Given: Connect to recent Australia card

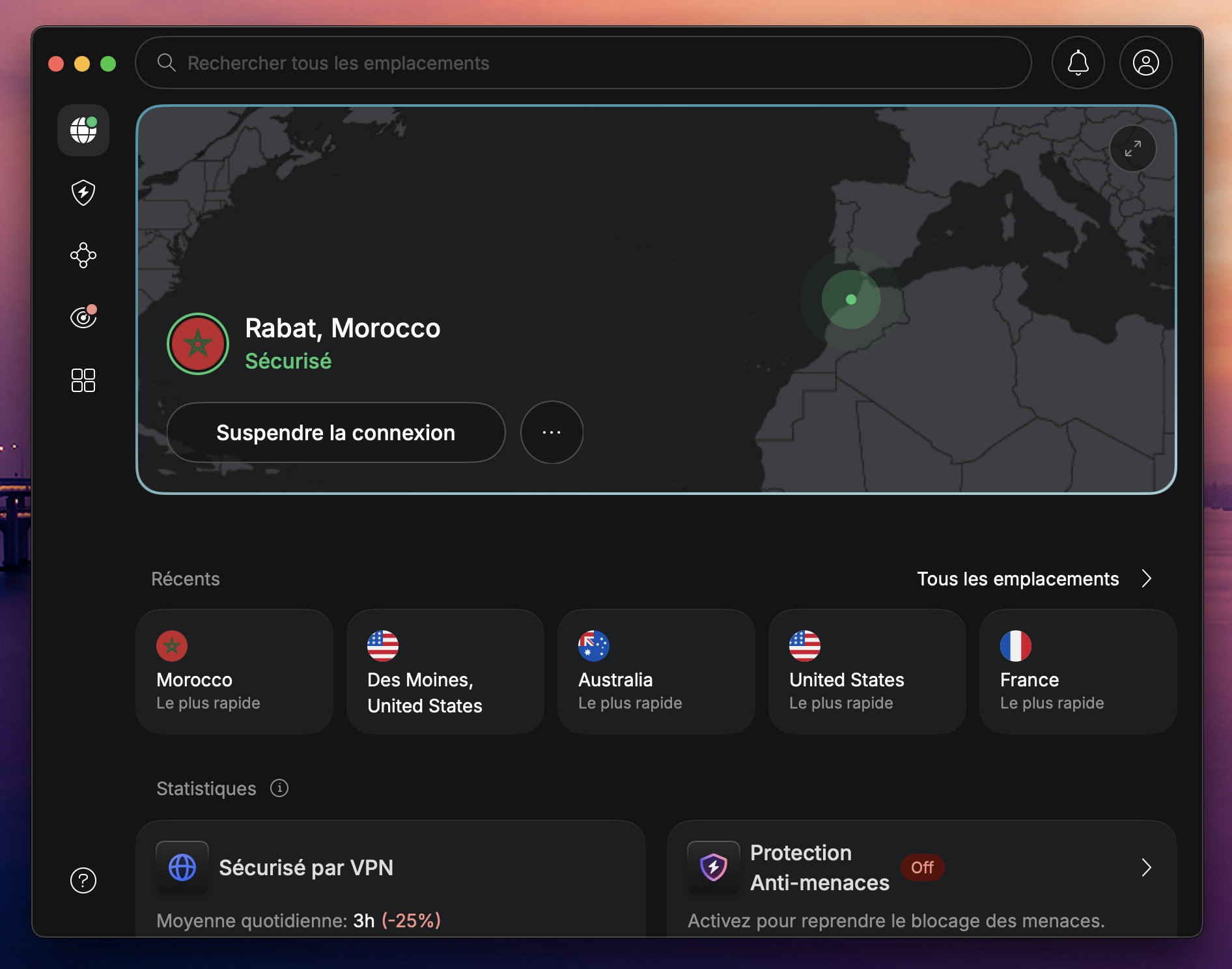Looking at the screenshot, I should click(x=656, y=671).
